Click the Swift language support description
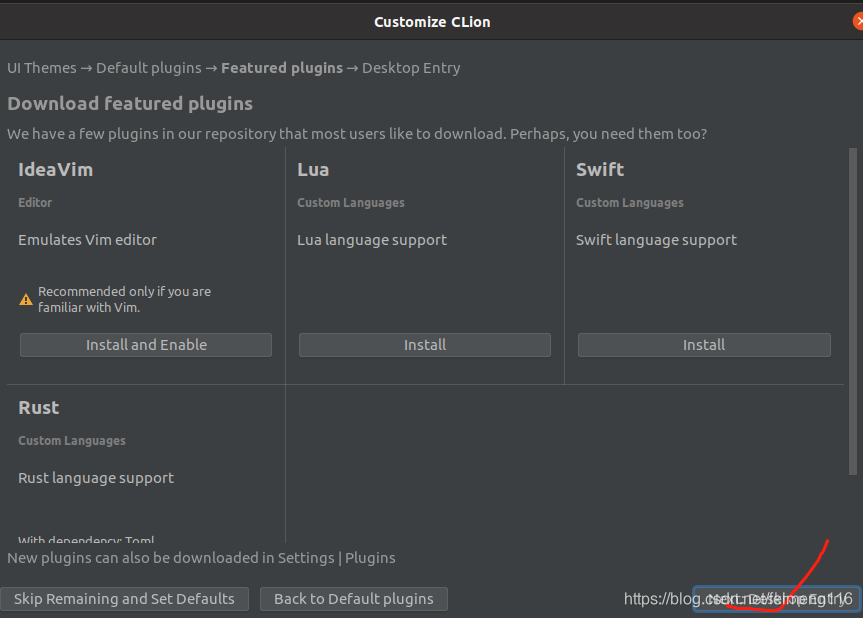This screenshot has width=863, height=618. pyautogui.click(x=656, y=240)
